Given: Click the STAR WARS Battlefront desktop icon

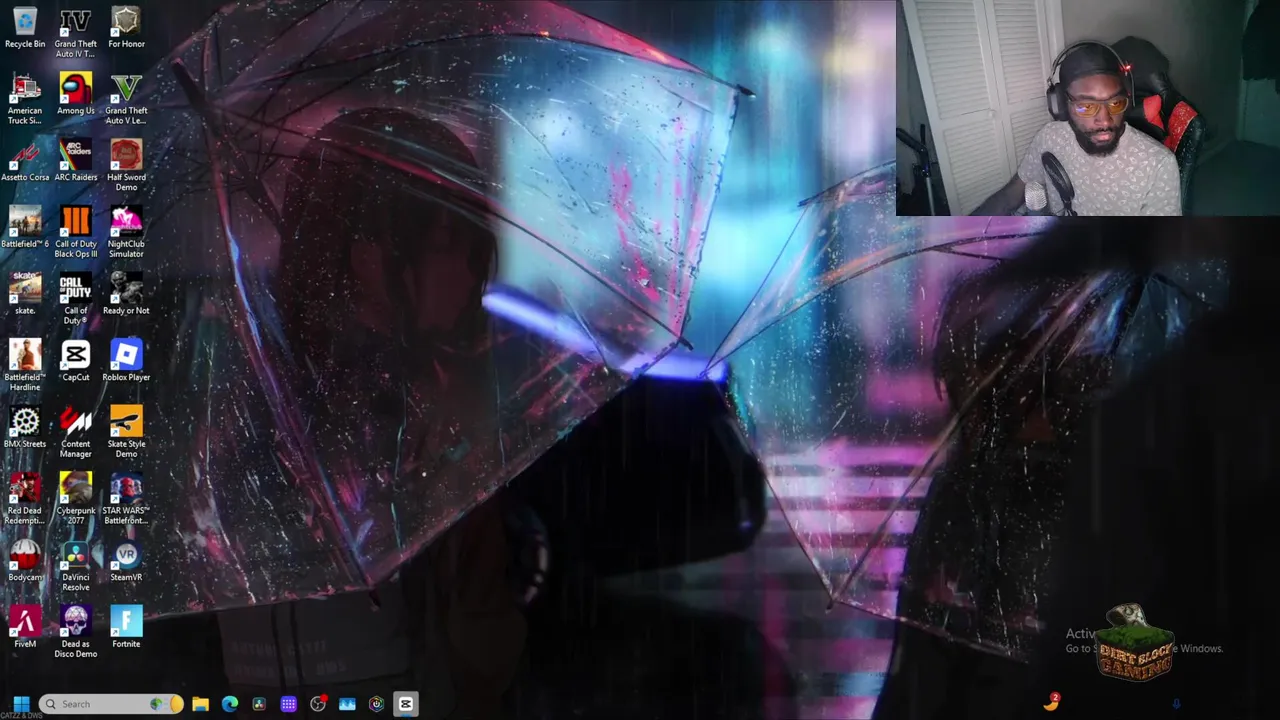Looking at the screenshot, I should [126, 499].
